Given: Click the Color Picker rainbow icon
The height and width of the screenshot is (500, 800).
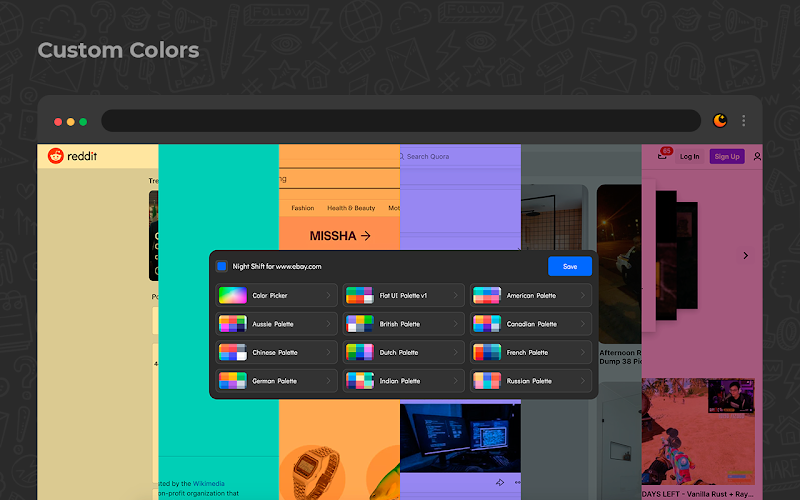Looking at the screenshot, I should point(233,295).
